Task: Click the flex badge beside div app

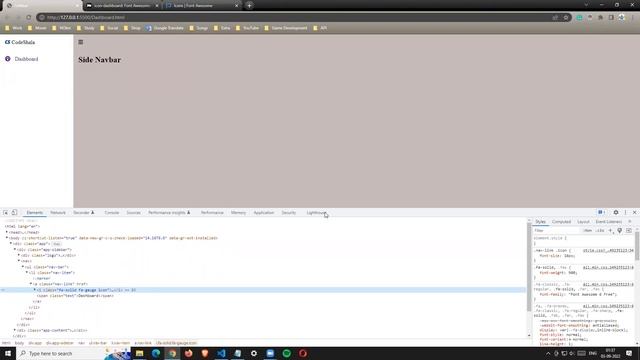Action: pos(57,244)
